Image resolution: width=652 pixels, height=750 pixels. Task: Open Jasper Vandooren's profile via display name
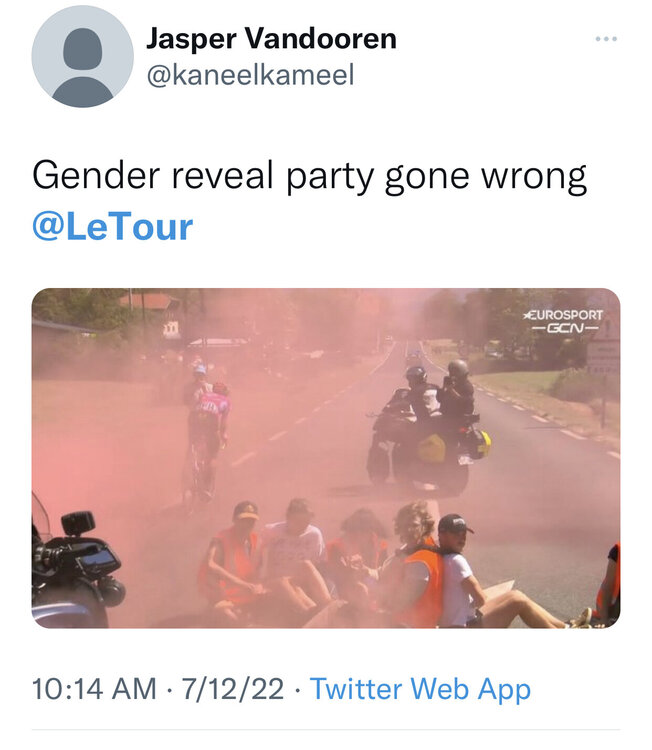(271, 39)
